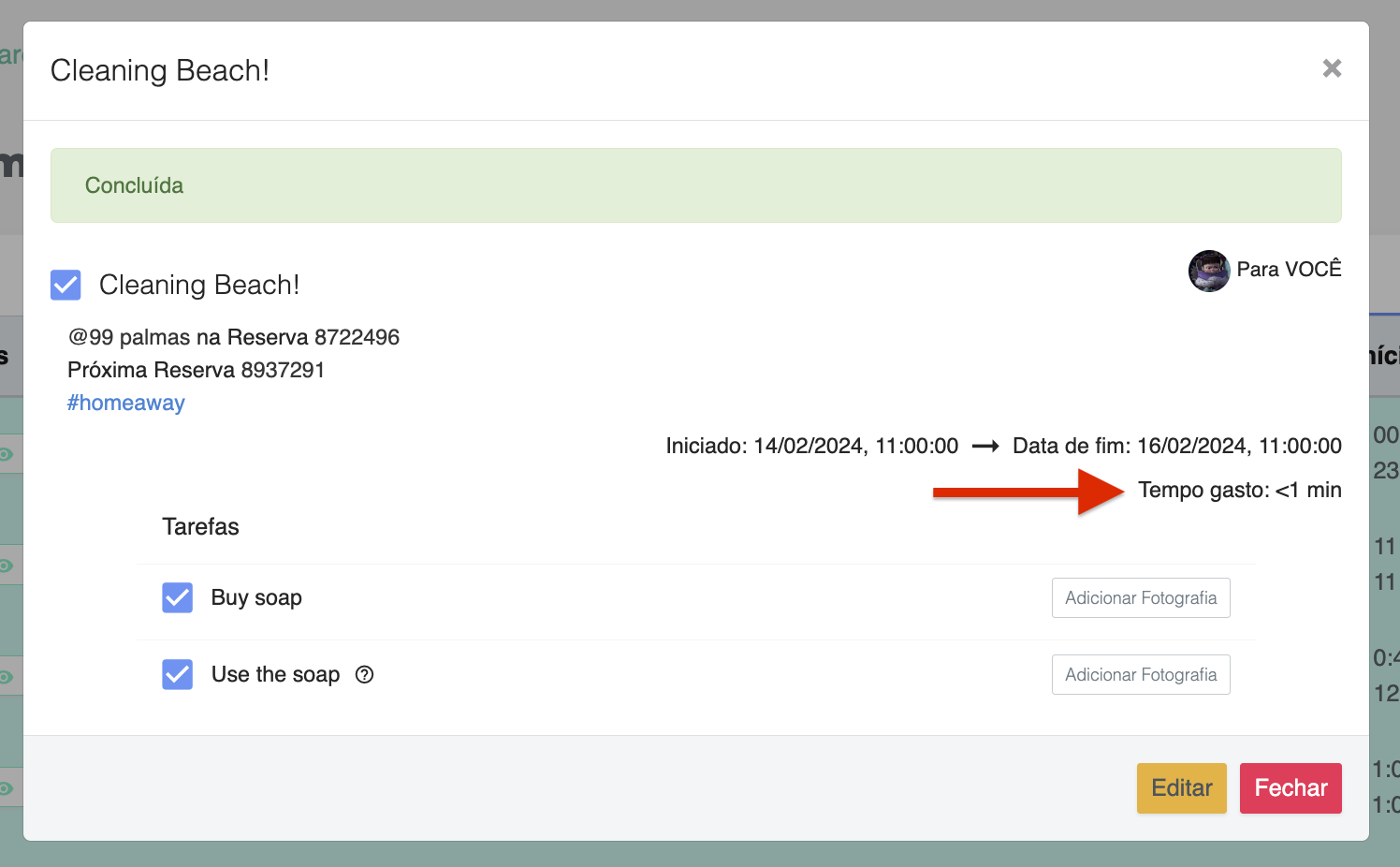Click the green Concluída status banner

pyautogui.click(x=695, y=185)
